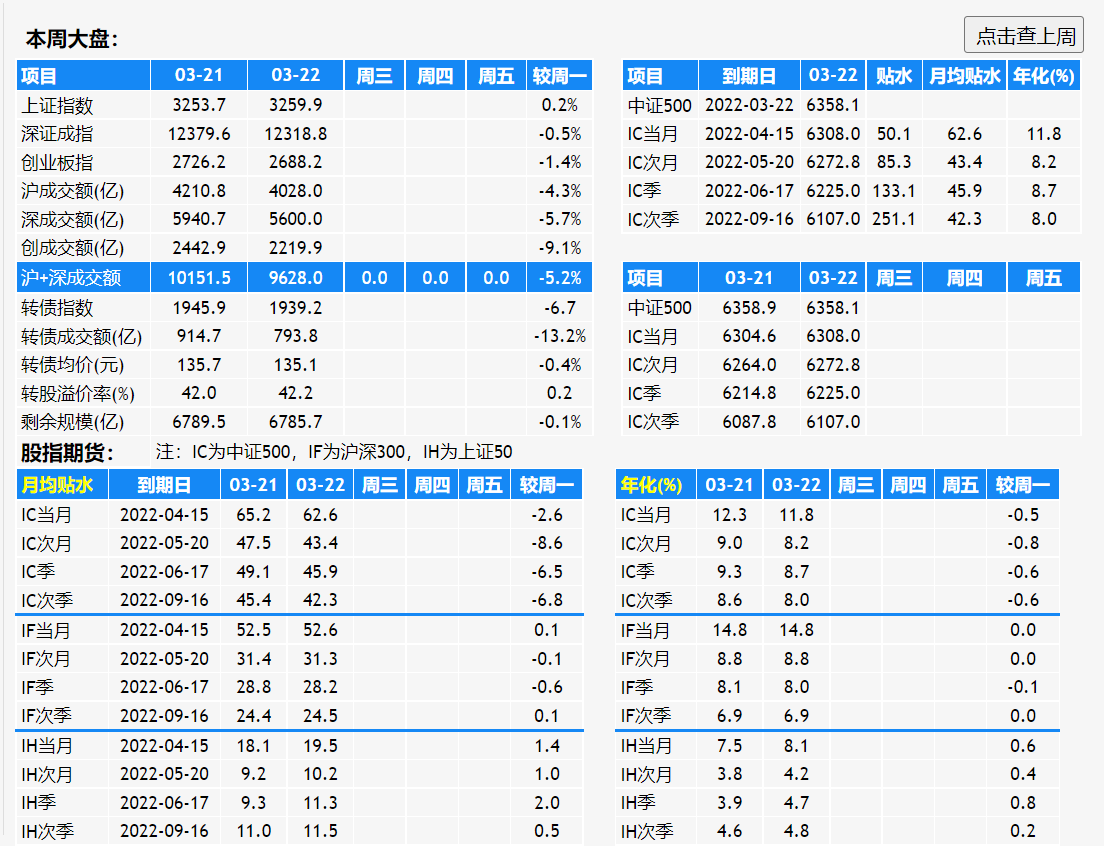The image size is (1104, 846).
Task: Click the 剩余规模(亿) row label
Action: coord(73,422)
